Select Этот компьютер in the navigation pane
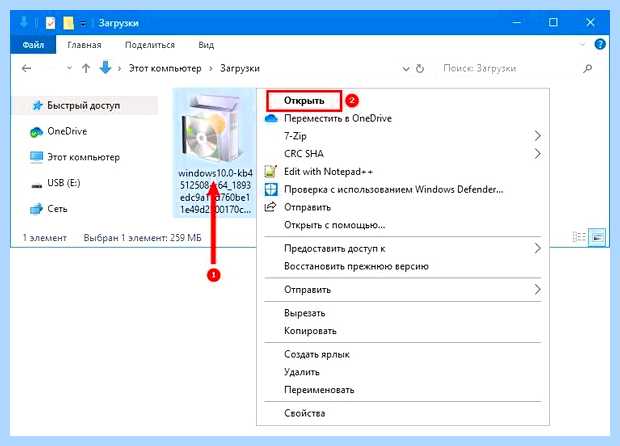620x446 pixels. coord(75,157)
